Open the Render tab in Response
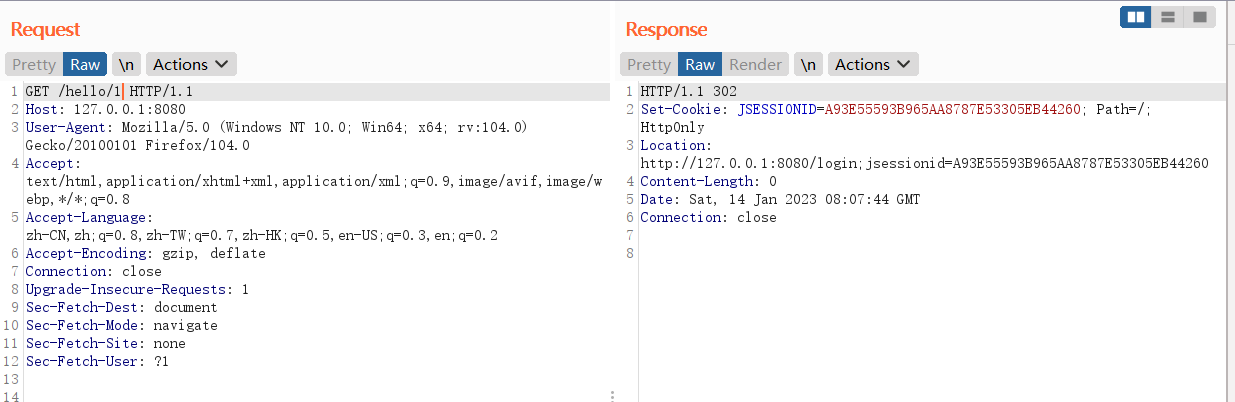The width and height of the screenshot is (1235, 402). (x=755, y=64)
